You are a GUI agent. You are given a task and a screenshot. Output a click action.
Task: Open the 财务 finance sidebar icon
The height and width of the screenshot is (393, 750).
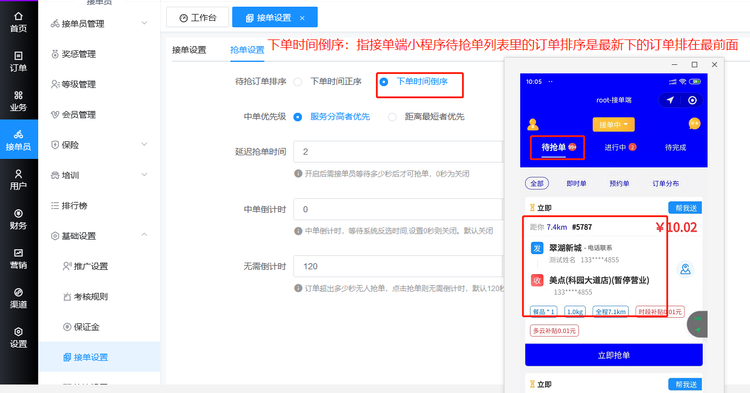click(18, 219)
